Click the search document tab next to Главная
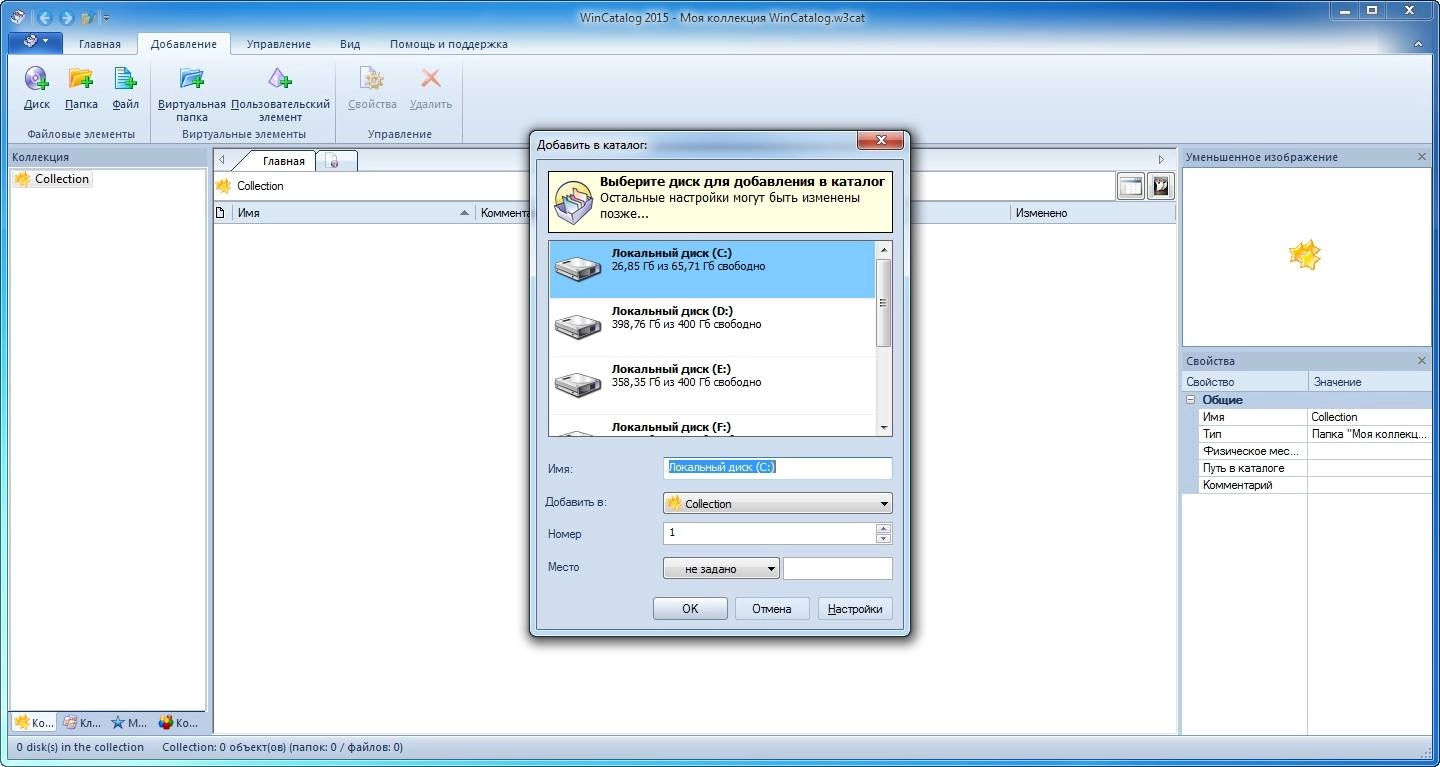Viewport: 1440px width, 767px height. [x=336, y=161]
